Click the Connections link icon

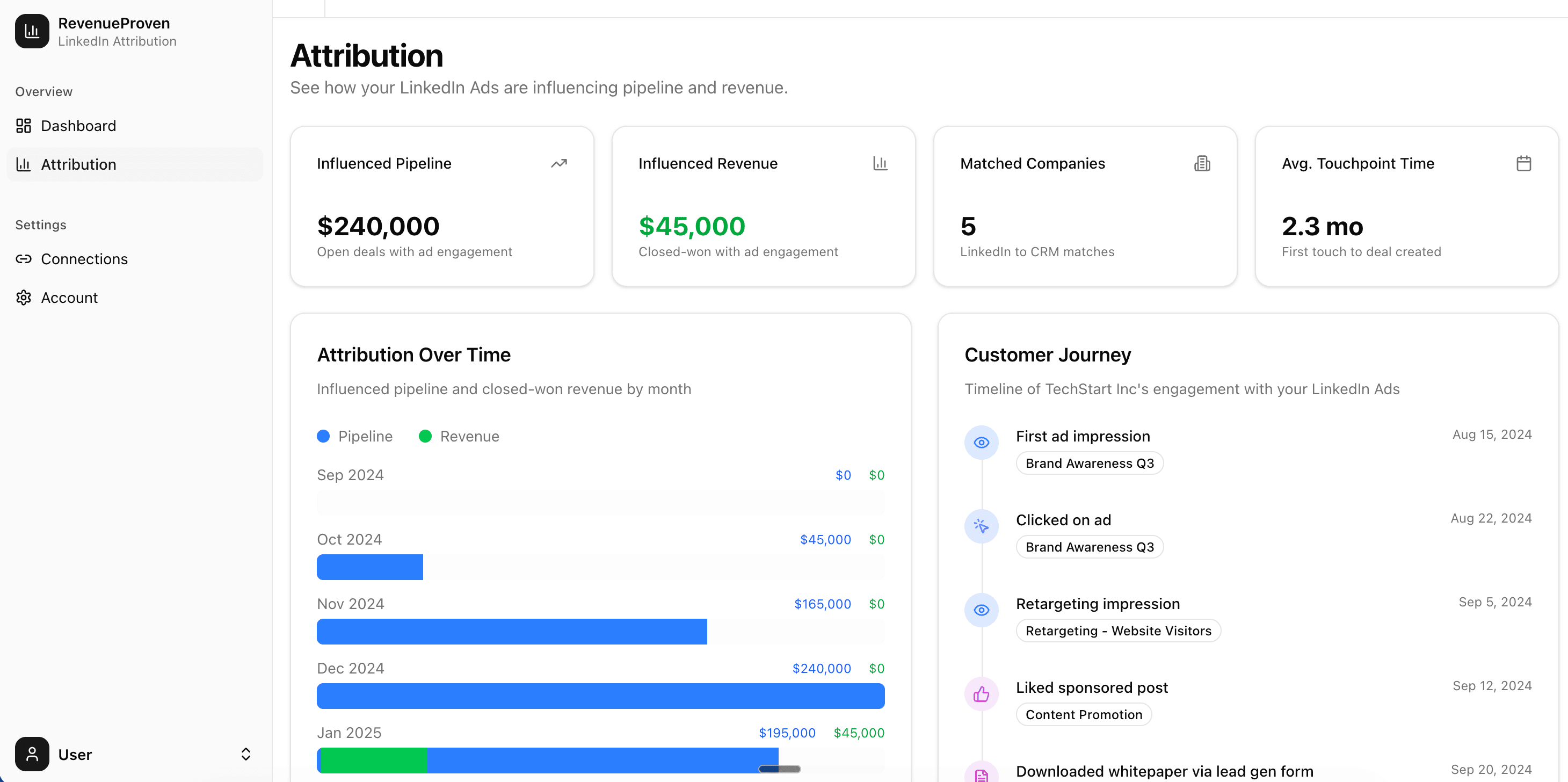[24, 259]
